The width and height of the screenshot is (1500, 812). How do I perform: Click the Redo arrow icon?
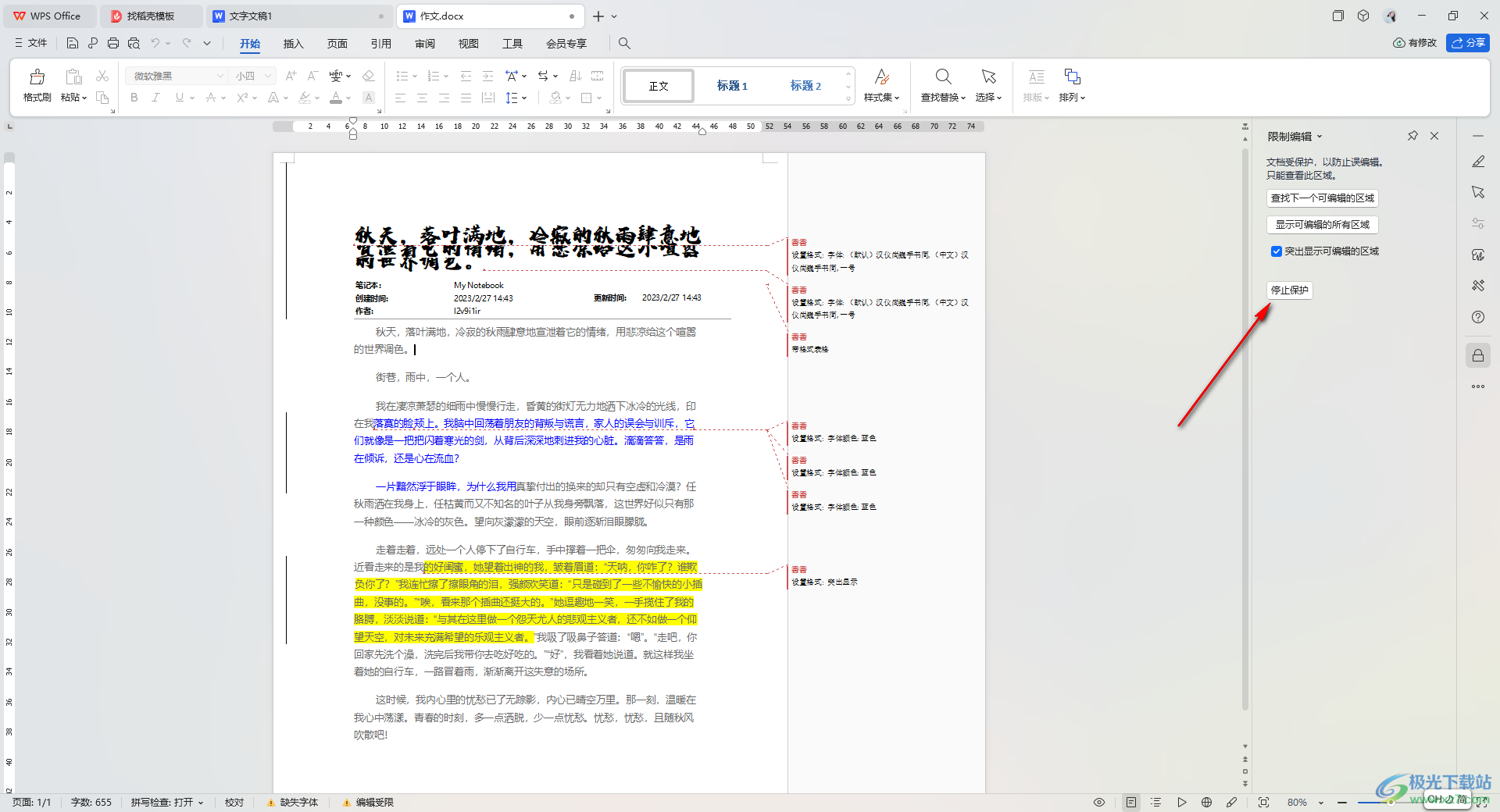coord(187,43)
